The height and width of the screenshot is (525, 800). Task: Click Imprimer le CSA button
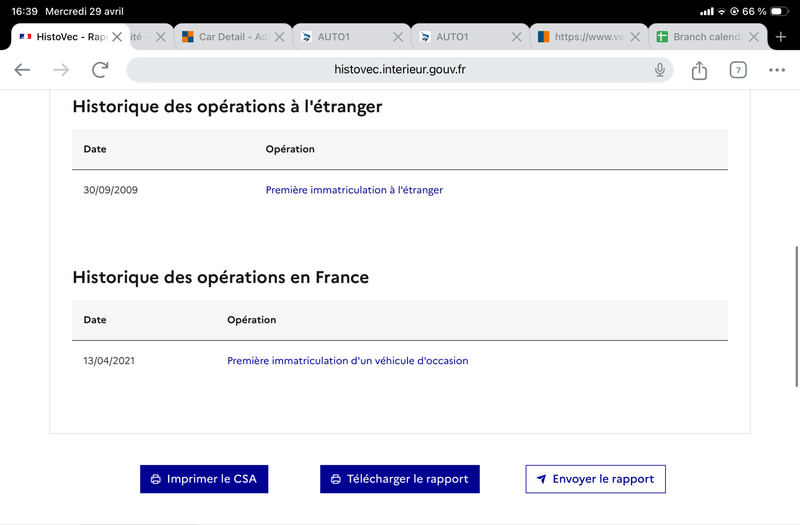[x=204, y=479]
